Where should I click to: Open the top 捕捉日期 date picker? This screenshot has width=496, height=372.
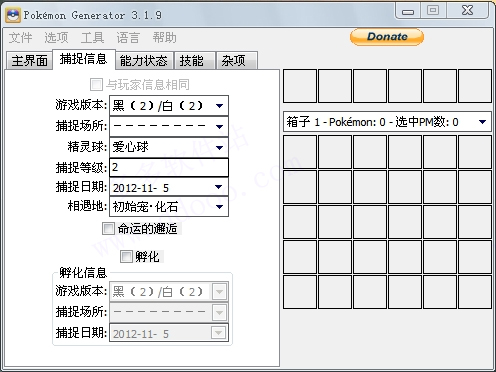(169, 187)
